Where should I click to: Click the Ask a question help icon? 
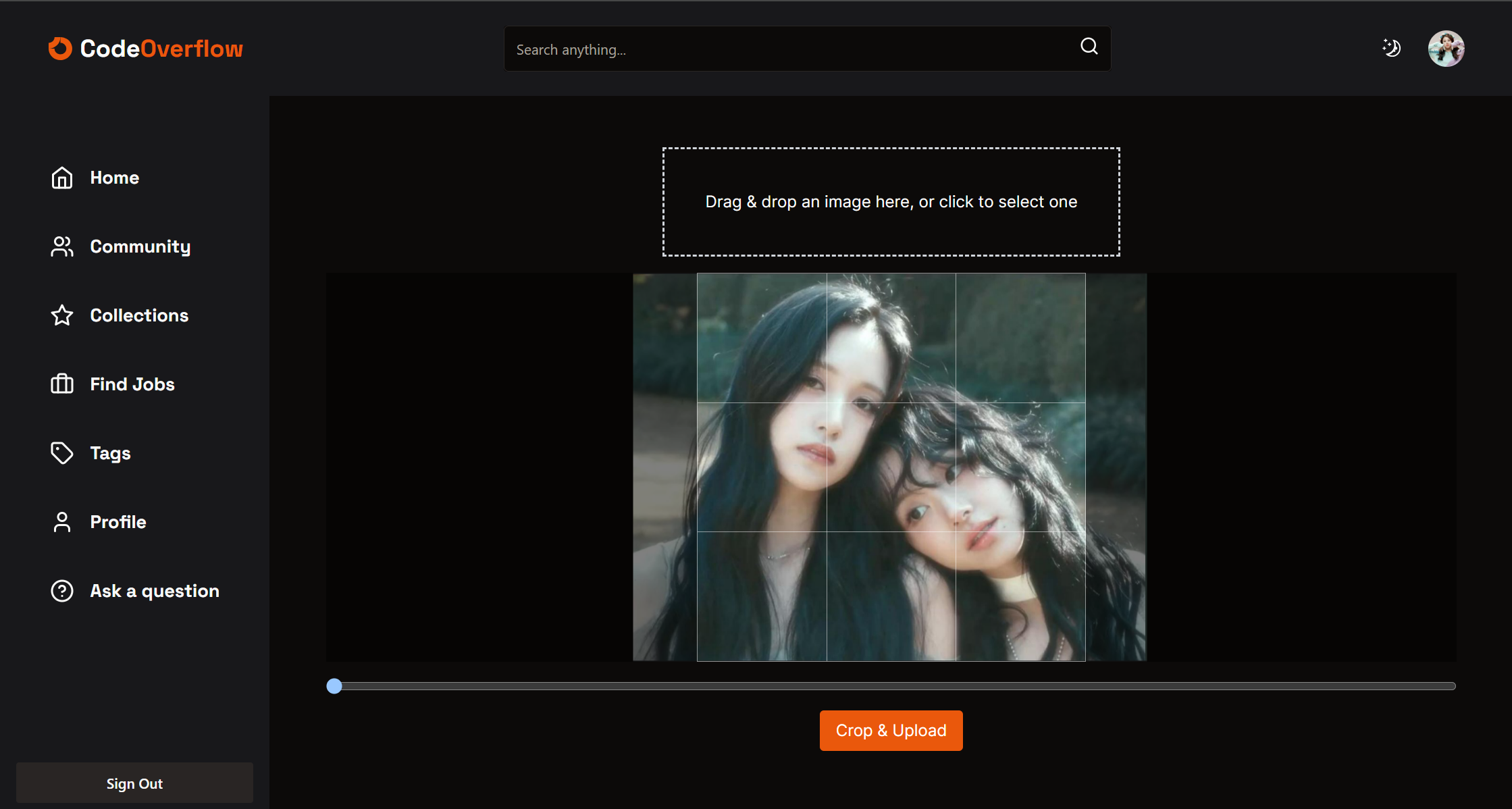tap(62, 591)
